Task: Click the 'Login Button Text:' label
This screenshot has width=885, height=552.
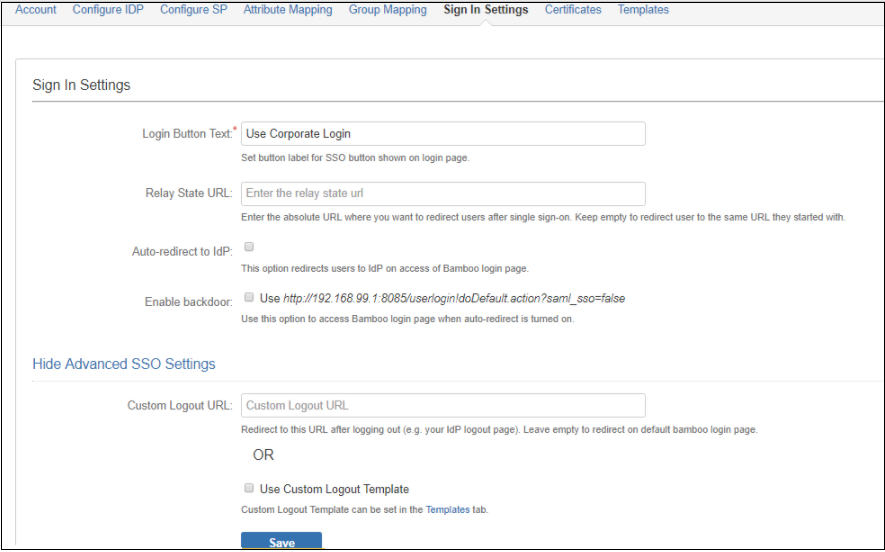Action: pos(187,134)
